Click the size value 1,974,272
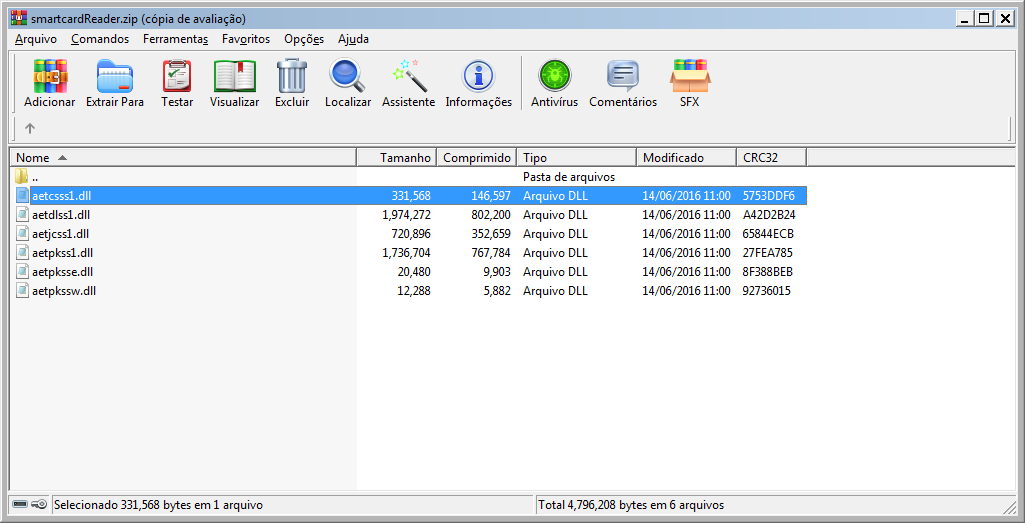The width and height of the screenshot is (1025, 523). click(407, 214)
